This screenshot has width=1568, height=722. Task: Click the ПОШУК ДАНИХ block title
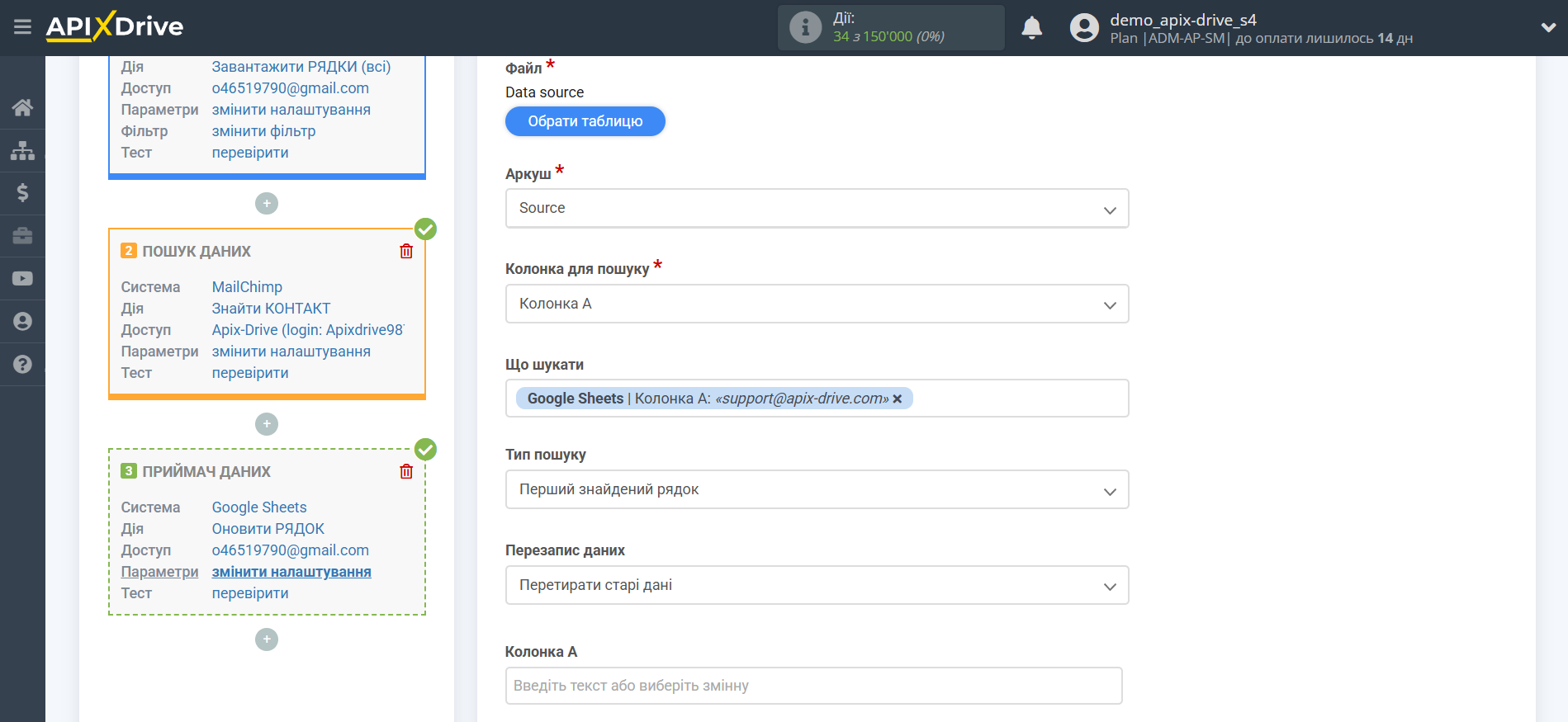[x=197, y=252]
